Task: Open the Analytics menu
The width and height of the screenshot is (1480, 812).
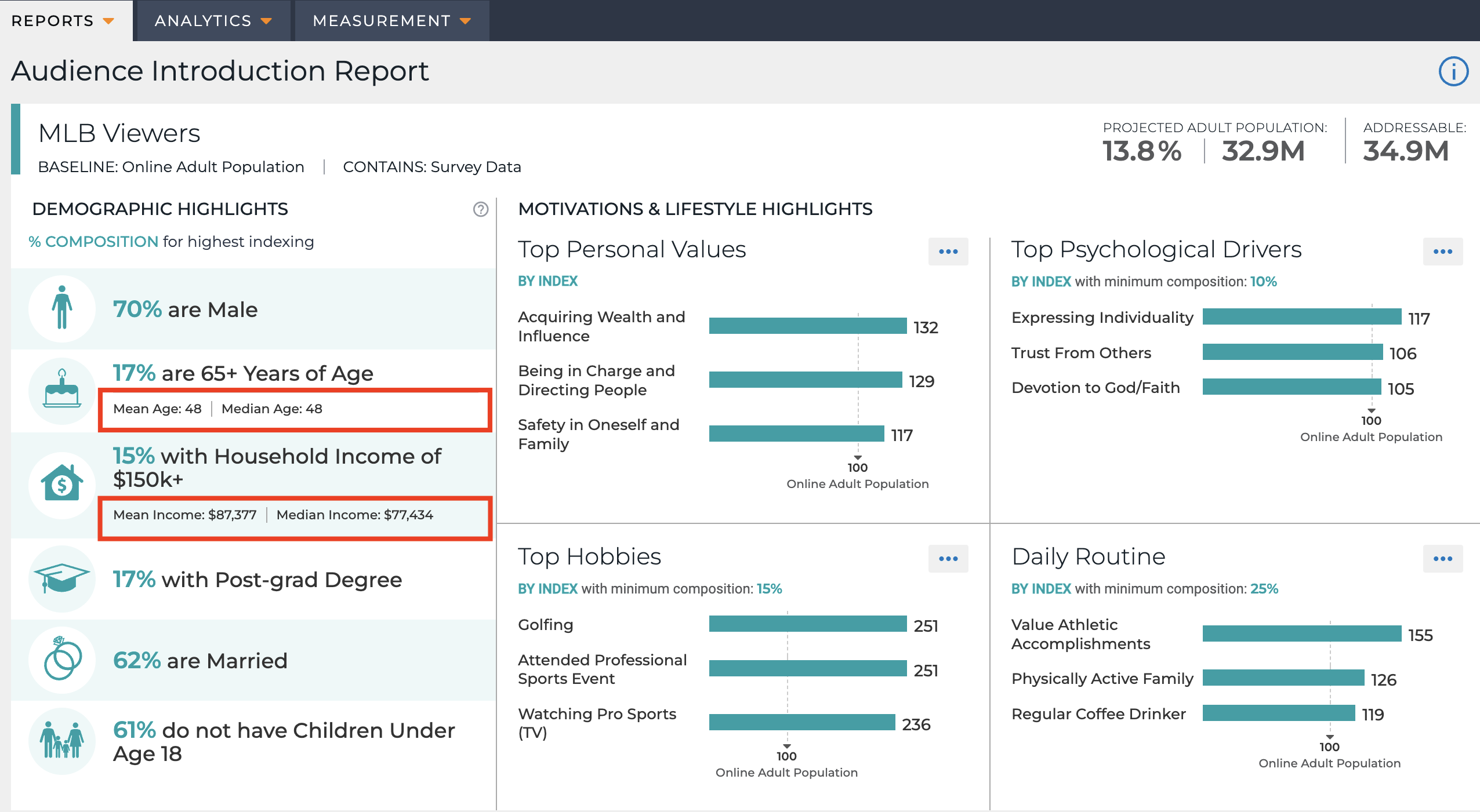Action: pyautogui.click(x=212, y=21)
